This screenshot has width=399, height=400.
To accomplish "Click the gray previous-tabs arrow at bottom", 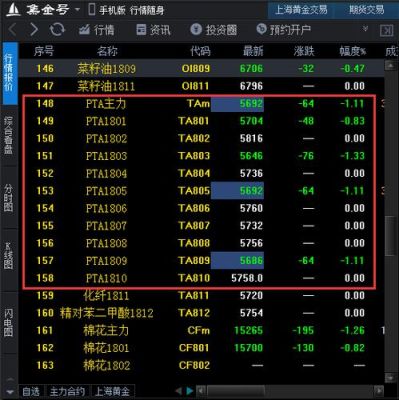I will (x=179, y=391).
